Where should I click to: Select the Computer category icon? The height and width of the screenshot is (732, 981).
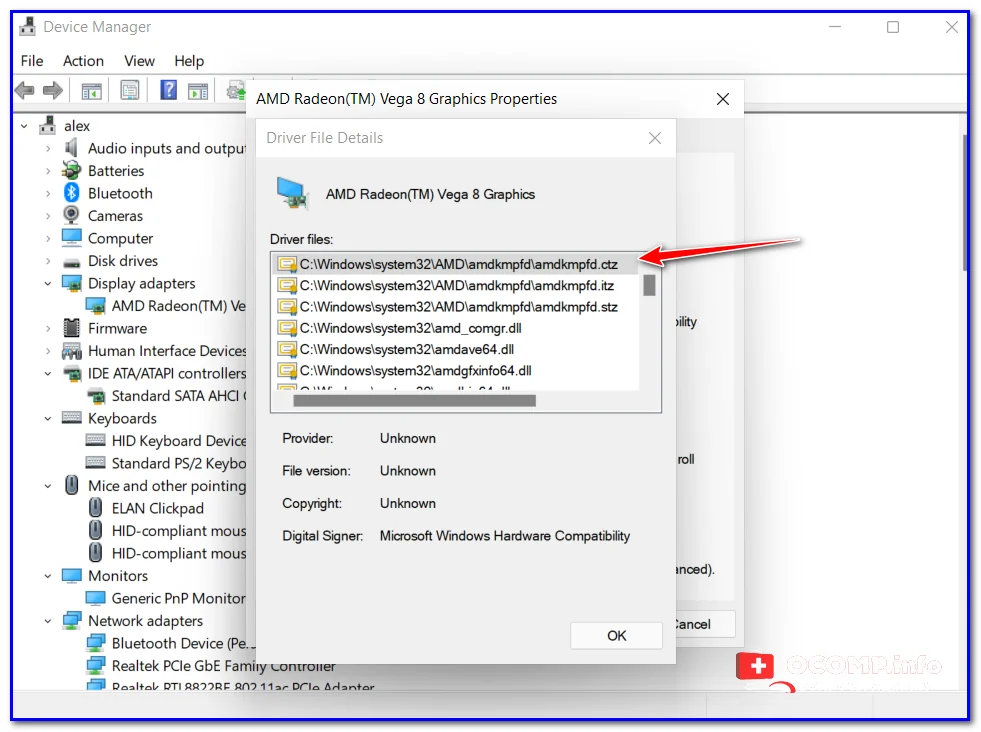[71, 238]
